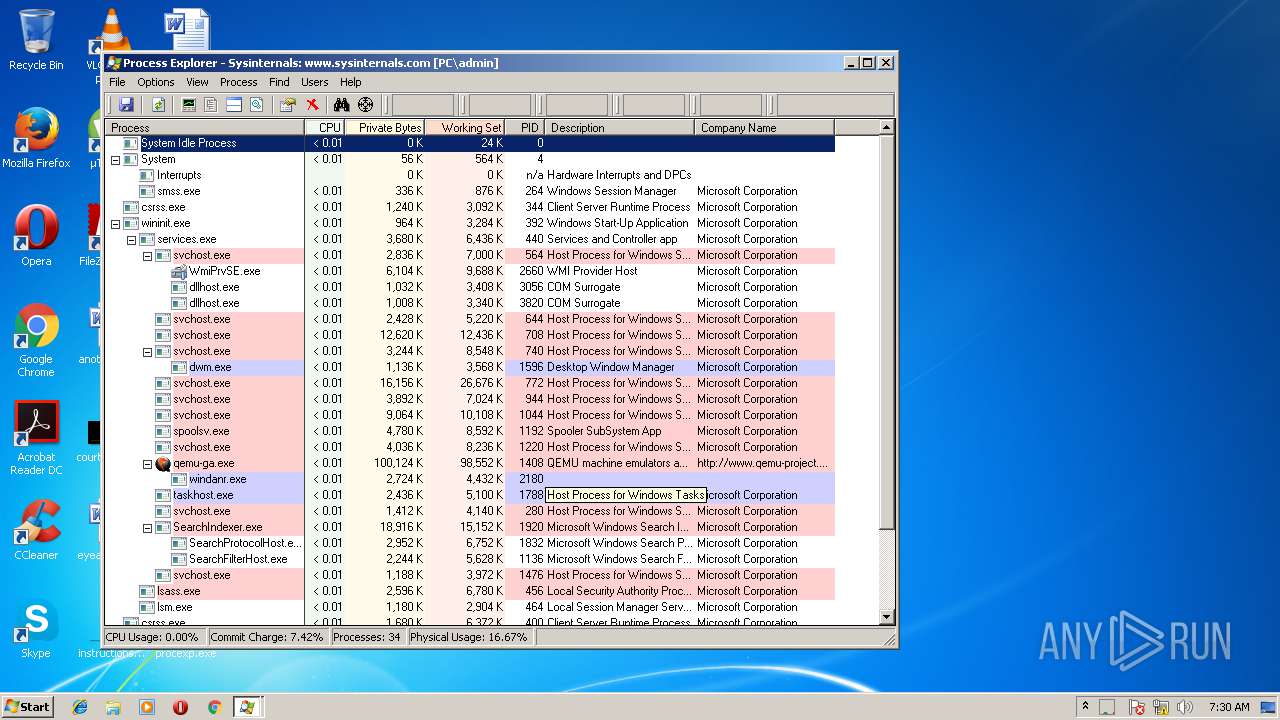1280x720 pixels.
Task: Click the crosshair Find Window's Process icon
Action: coord(365,105)
